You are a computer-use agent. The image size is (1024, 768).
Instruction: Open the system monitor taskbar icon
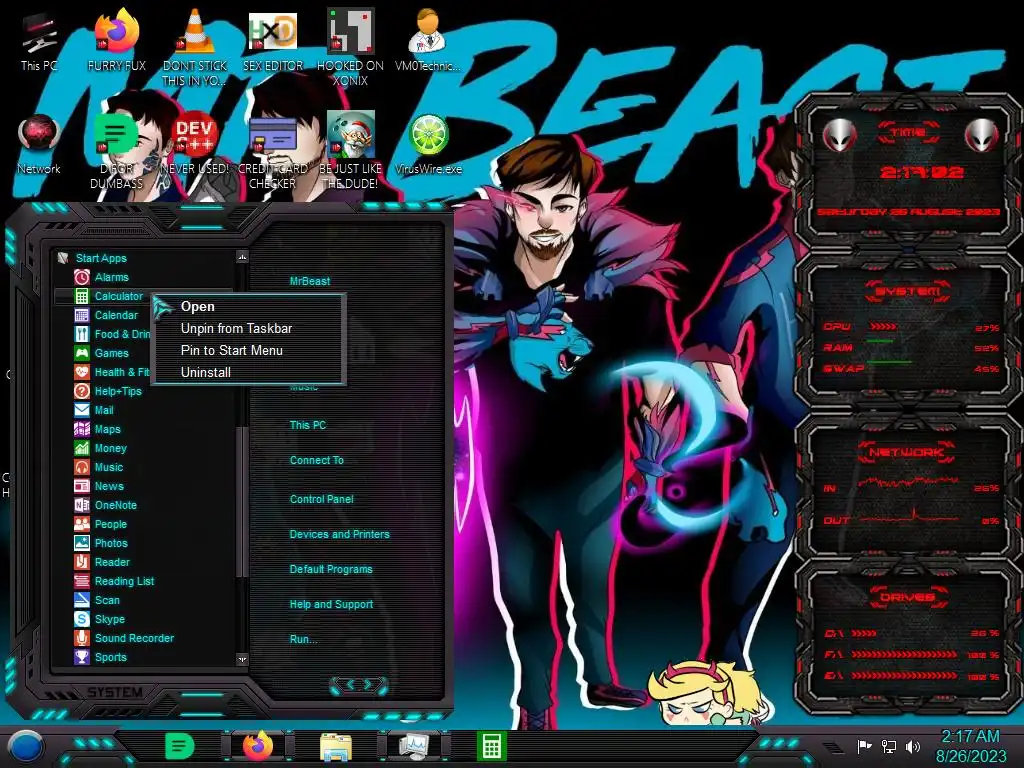tap(413, 747)
